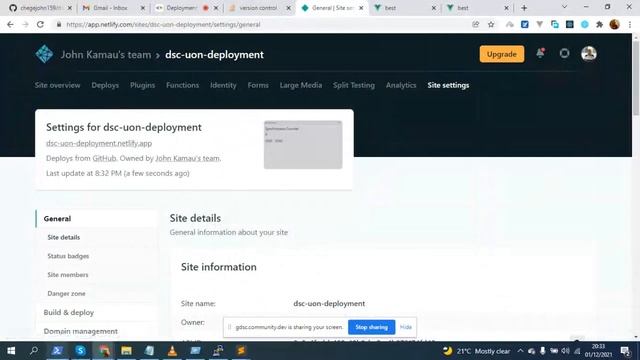
Task: Click the weather widget in taskbar
Action: (477, 351)
